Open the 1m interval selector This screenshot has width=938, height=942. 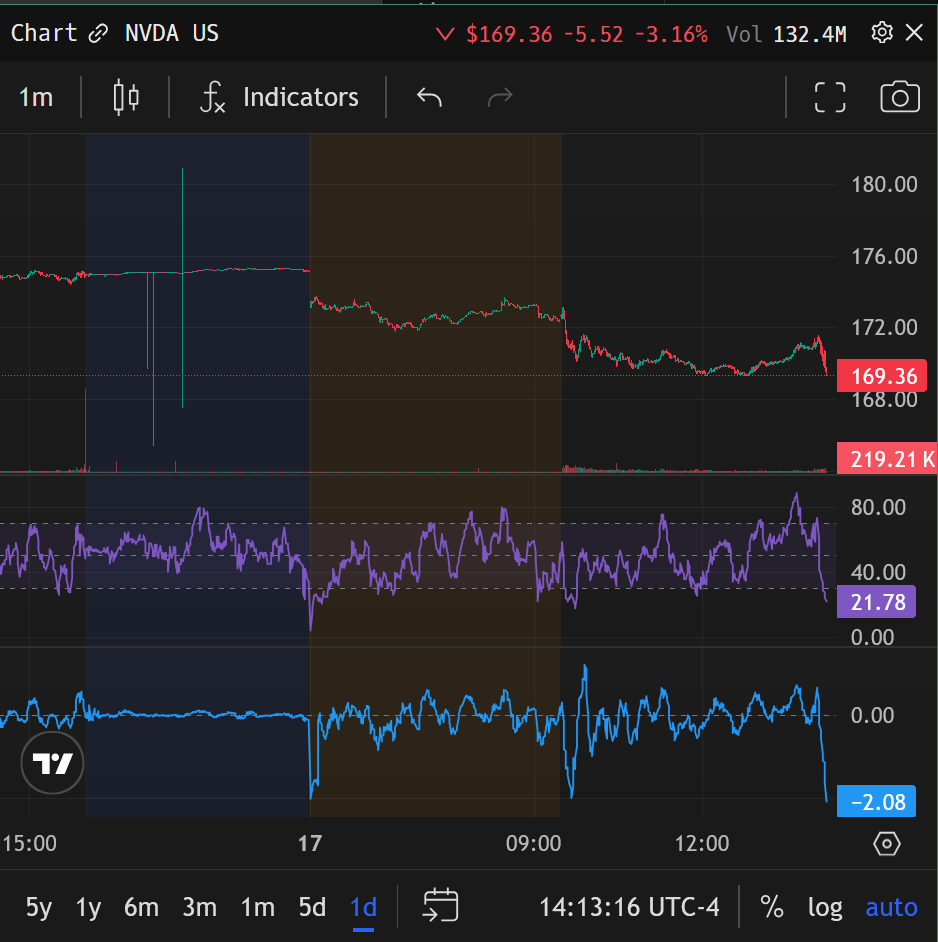[x=36, y=97]
